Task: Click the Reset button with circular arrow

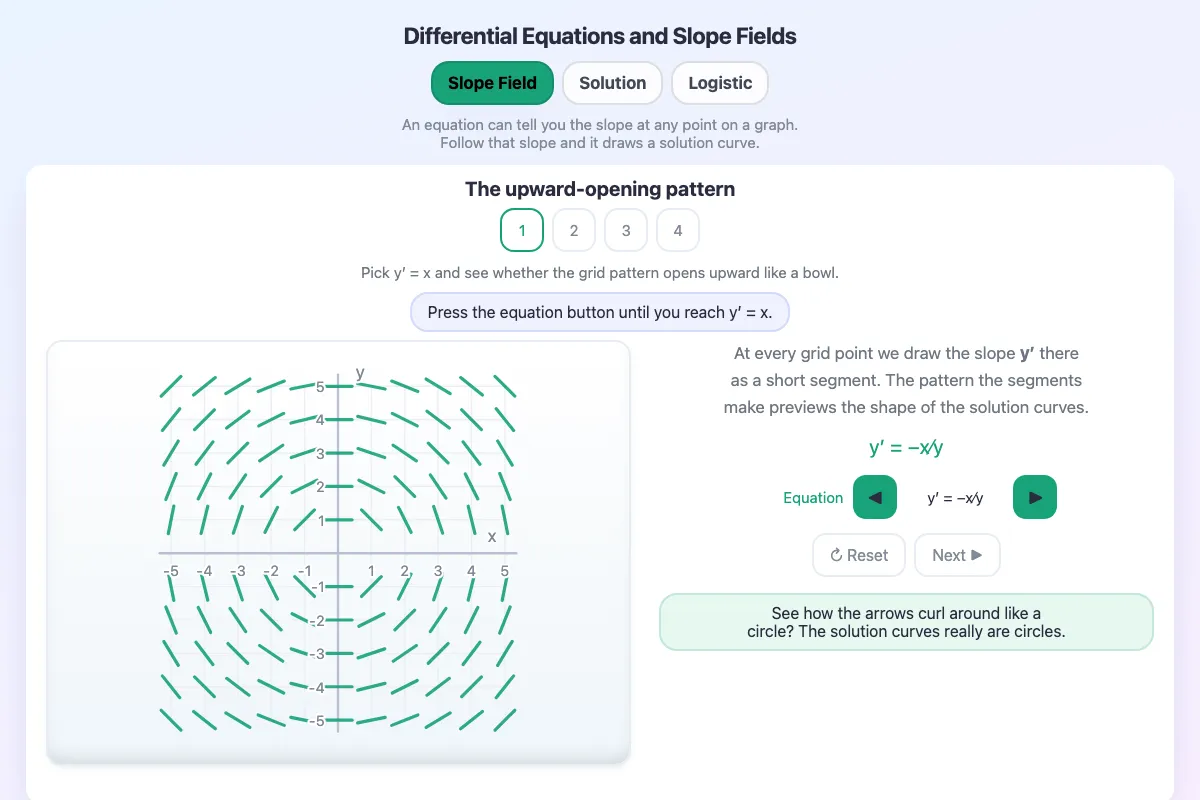Action: coord(859,555)
